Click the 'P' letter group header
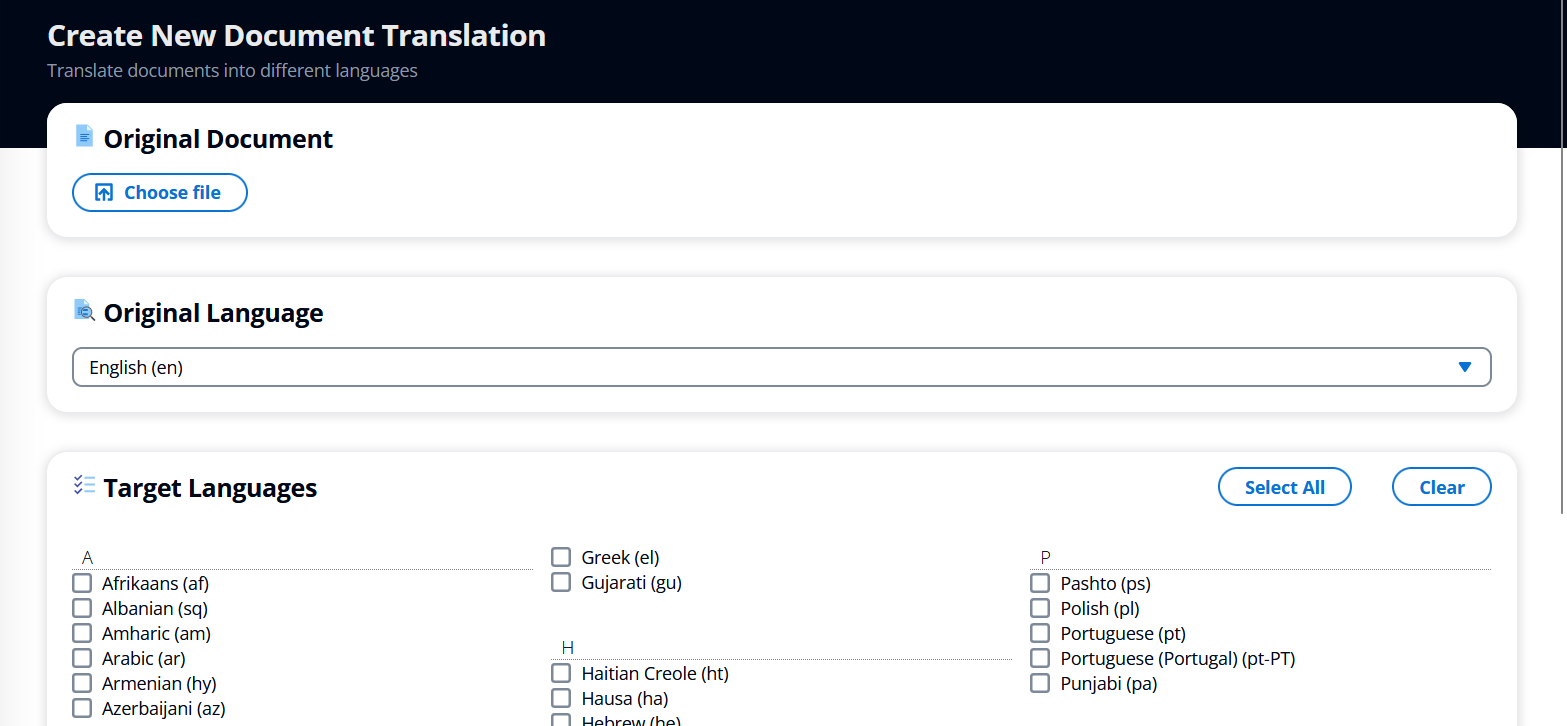 click(1046, 557)
